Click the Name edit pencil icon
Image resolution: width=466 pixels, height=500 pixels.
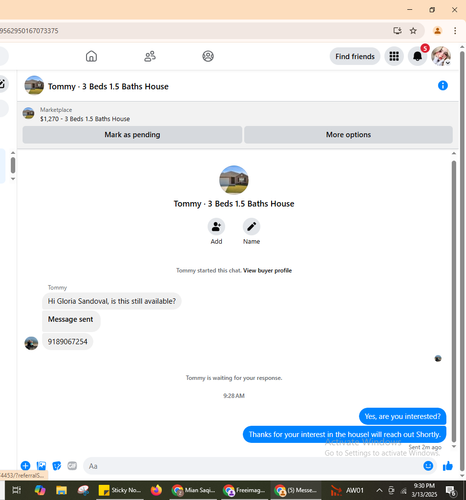click(x=251, y=227)
